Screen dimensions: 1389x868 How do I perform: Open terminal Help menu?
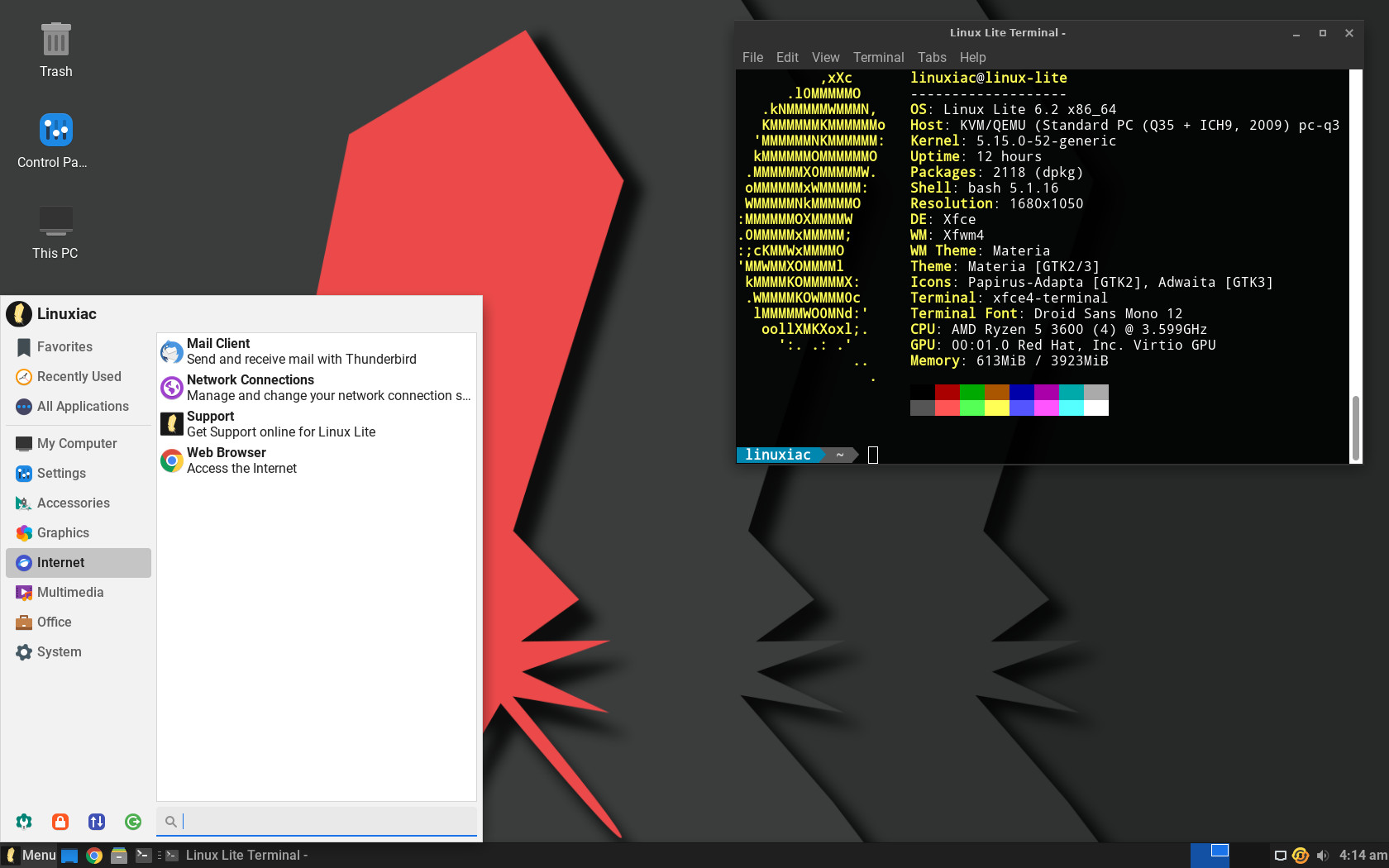click(x=972, y=57)
